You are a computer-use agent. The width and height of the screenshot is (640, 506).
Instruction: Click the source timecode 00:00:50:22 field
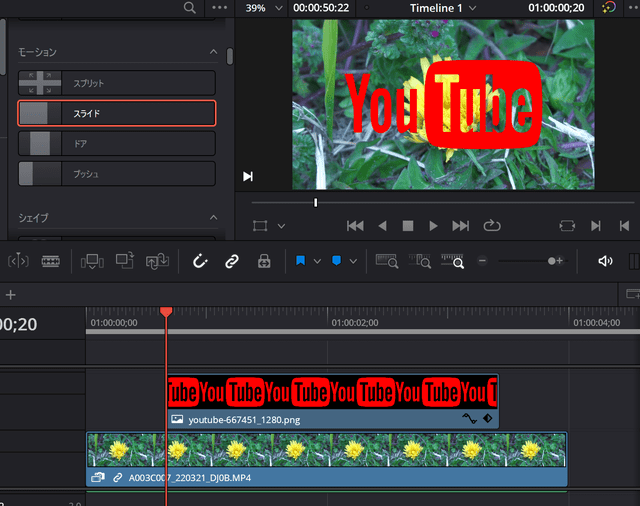[x=321, y=8]
